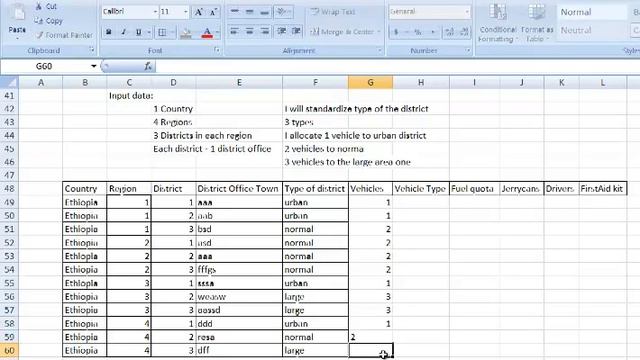Open the Alignment dialog launcher

click(380, 50)
